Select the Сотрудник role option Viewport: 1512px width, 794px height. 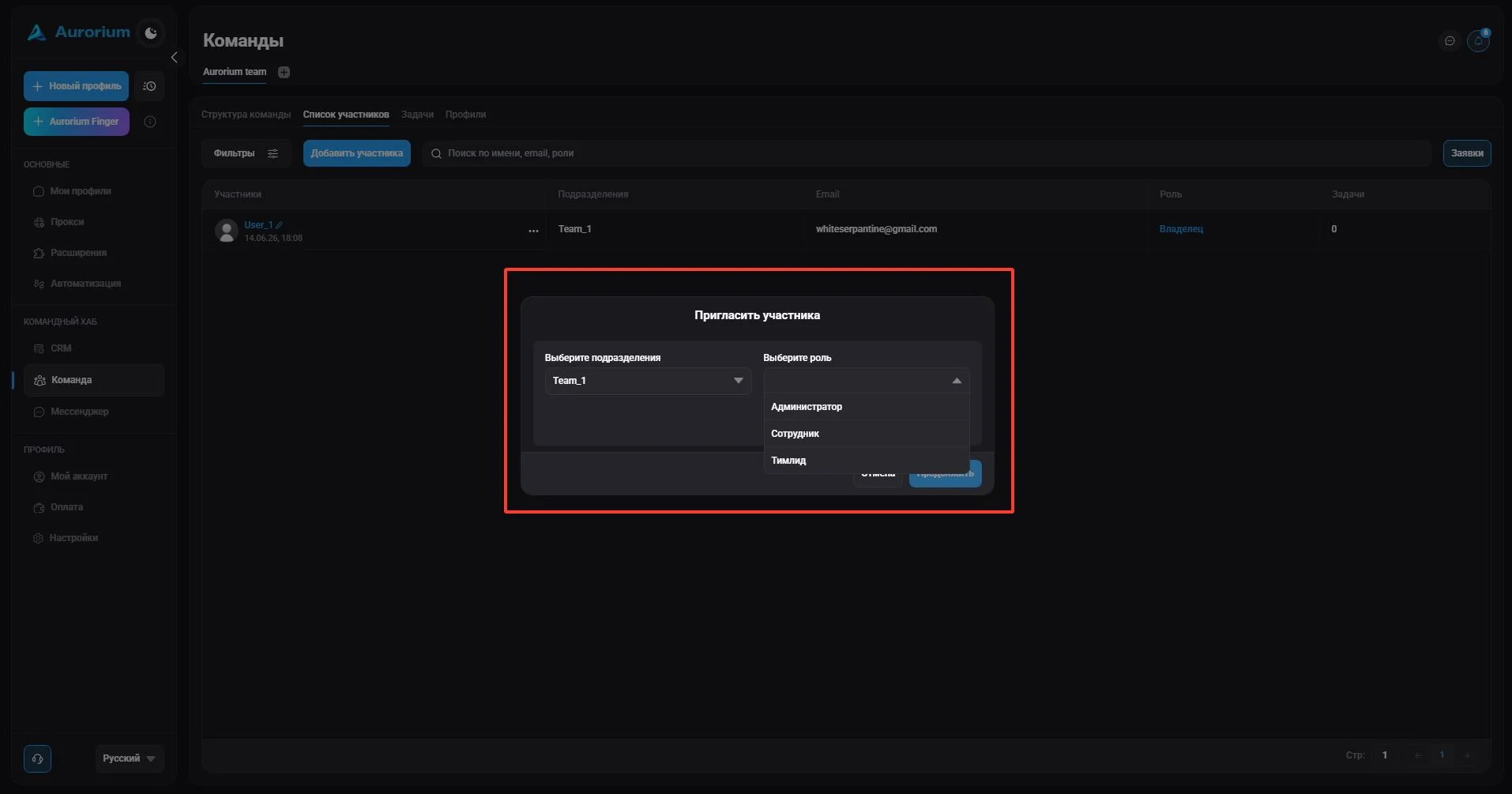[867, 434]
